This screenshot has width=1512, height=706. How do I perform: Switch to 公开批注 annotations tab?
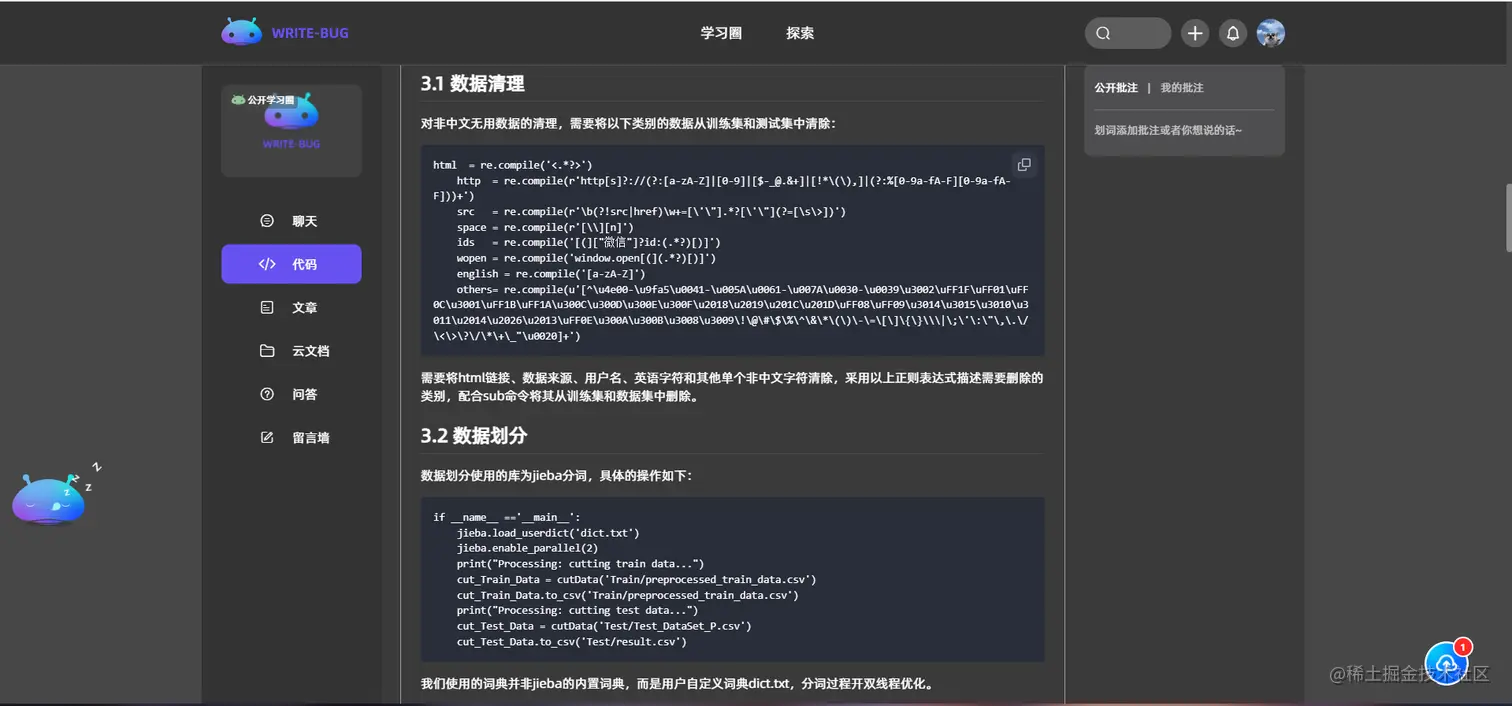pyautogui.click(x=1116, y=88)
